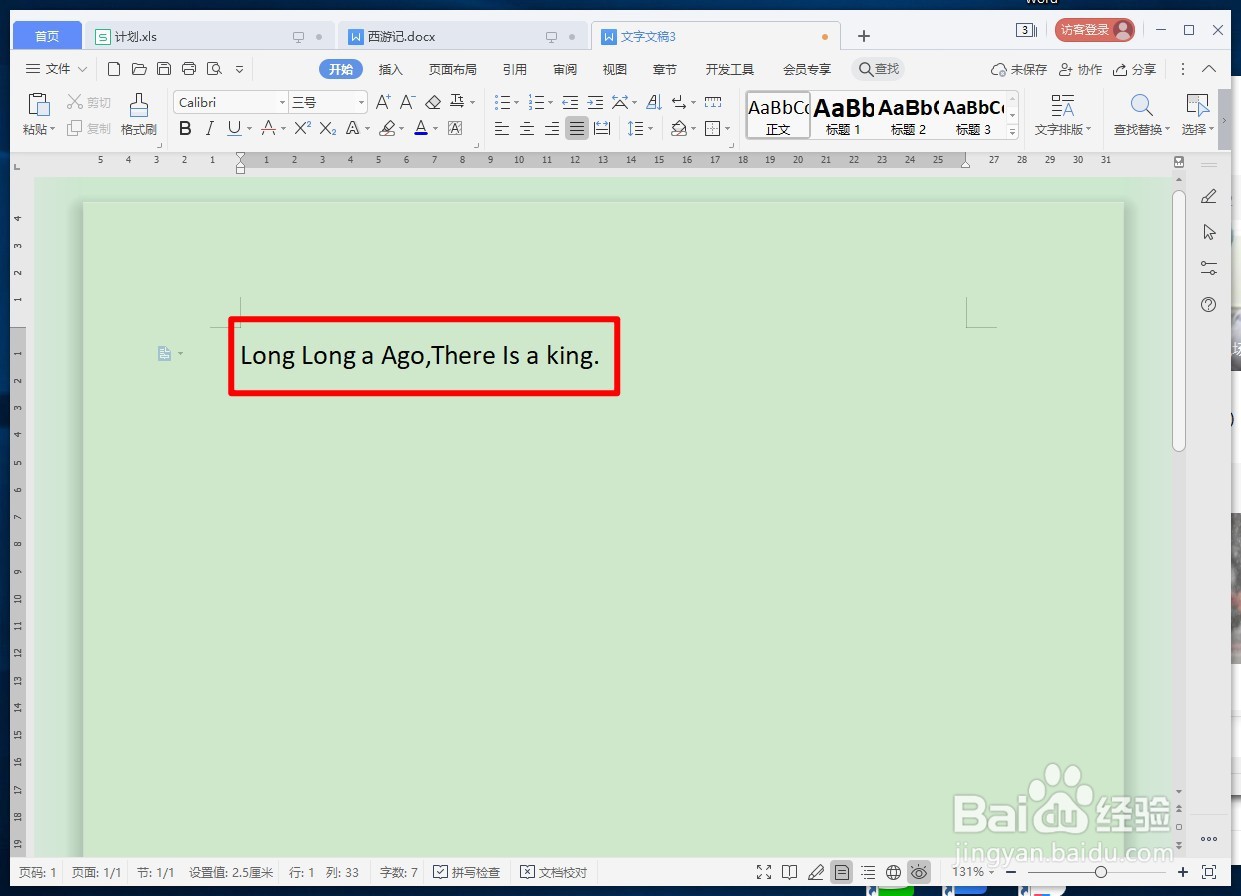
Task: Switch to web layout globe icon
Action: (x=894, y=872)
